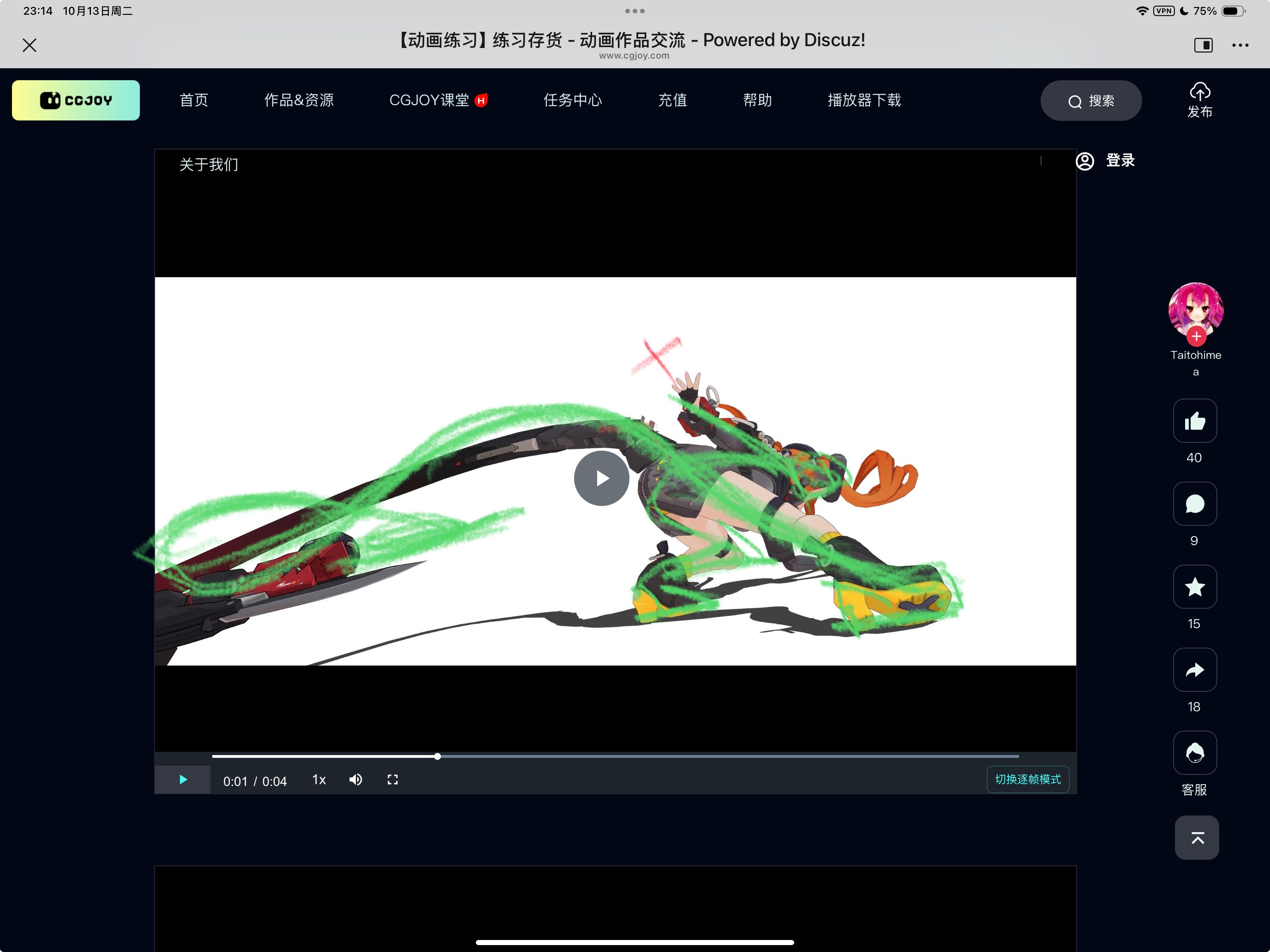1270x952 pixels.
Task: Click the 0:01 / 0:04 time display
Action: point(255,781)
